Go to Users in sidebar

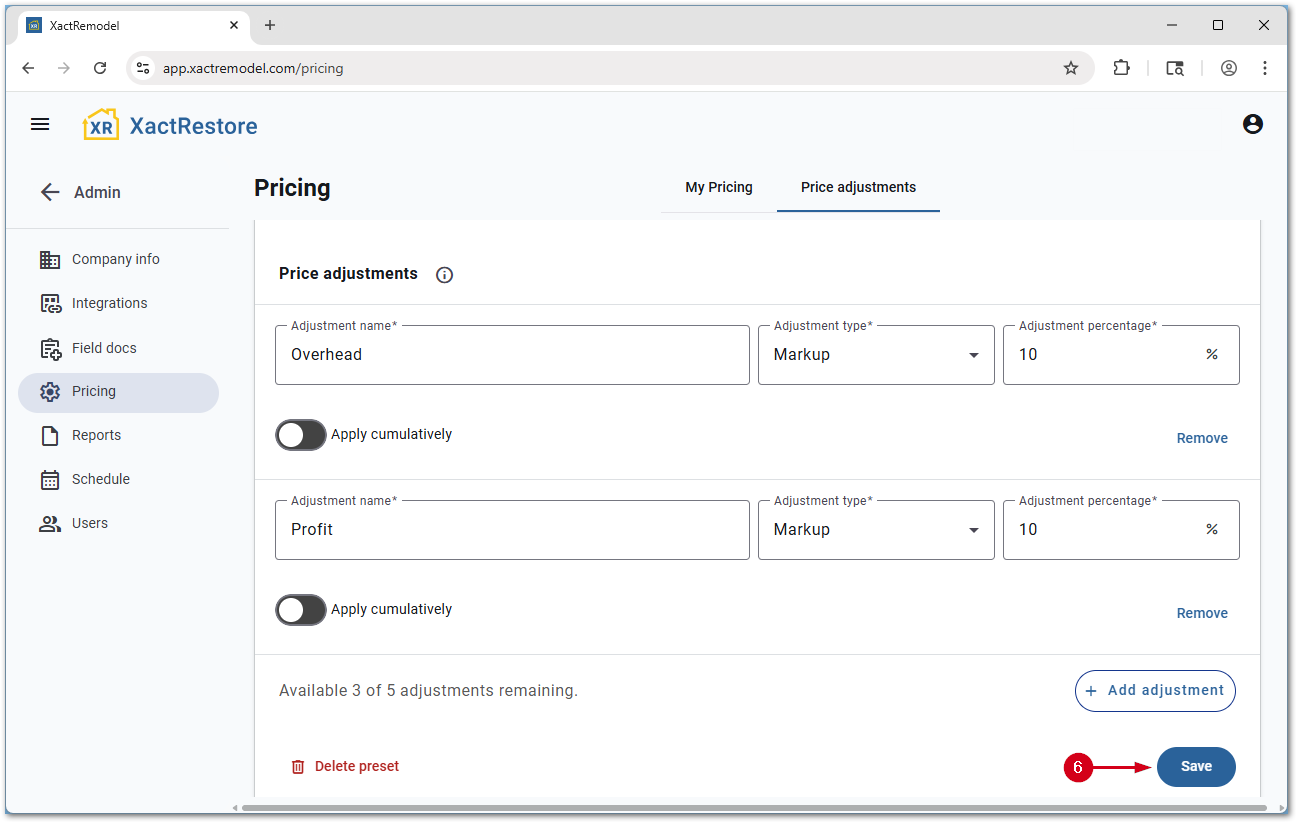click(x=89, y=523)
